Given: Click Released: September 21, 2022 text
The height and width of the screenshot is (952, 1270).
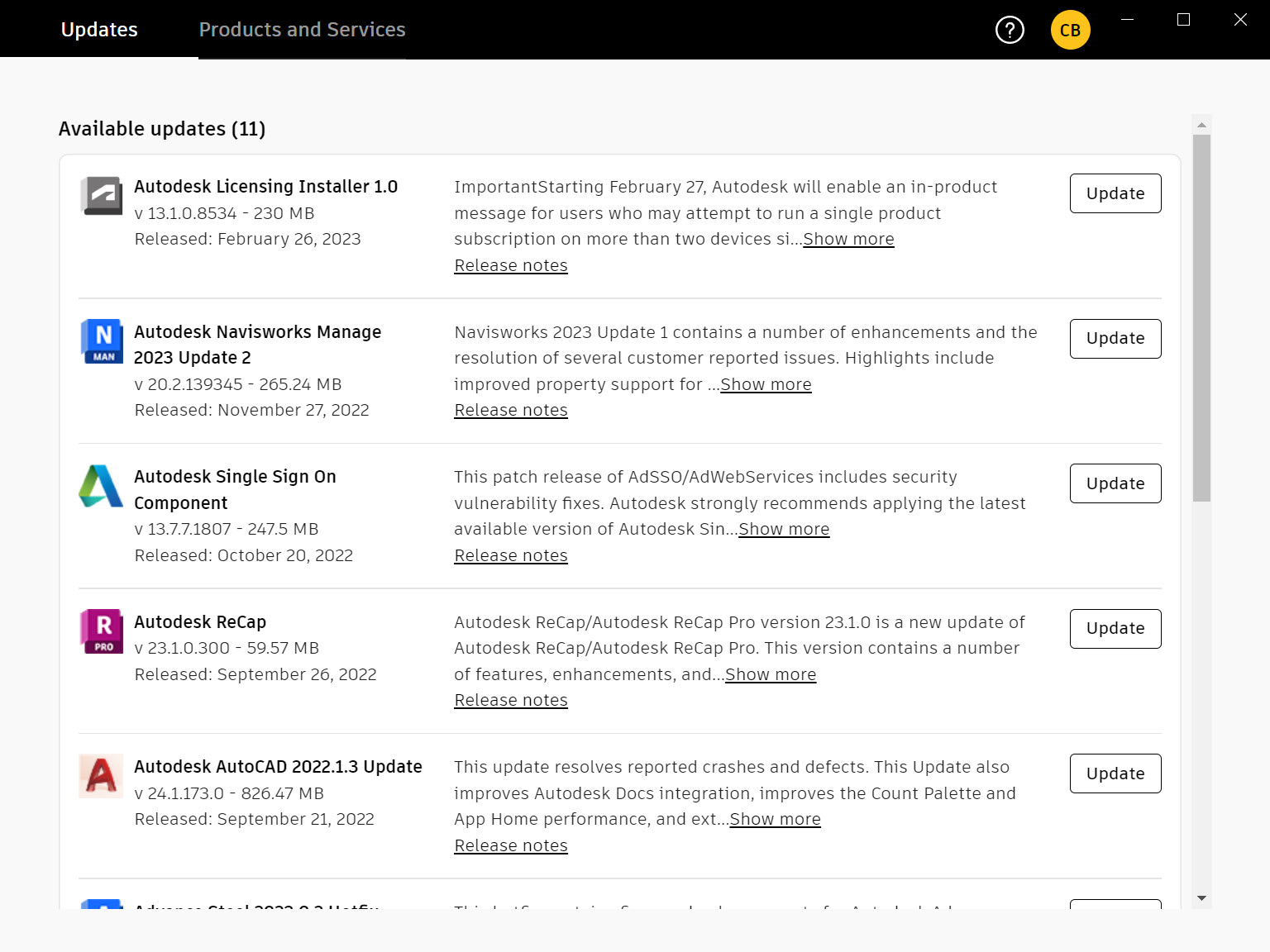Looking at the screenshot, I should [255, 819].
